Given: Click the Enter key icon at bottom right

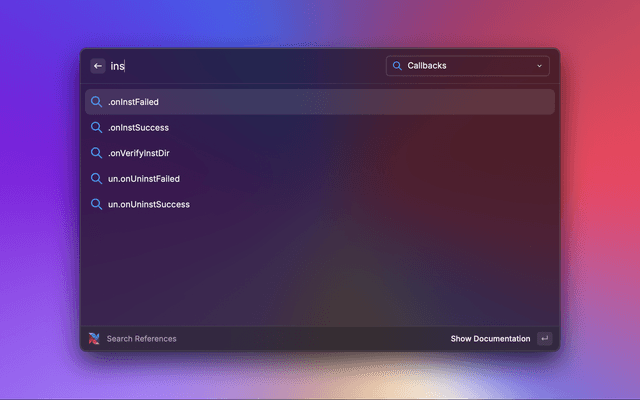Looking at the screenshot, I should (544, 339).
